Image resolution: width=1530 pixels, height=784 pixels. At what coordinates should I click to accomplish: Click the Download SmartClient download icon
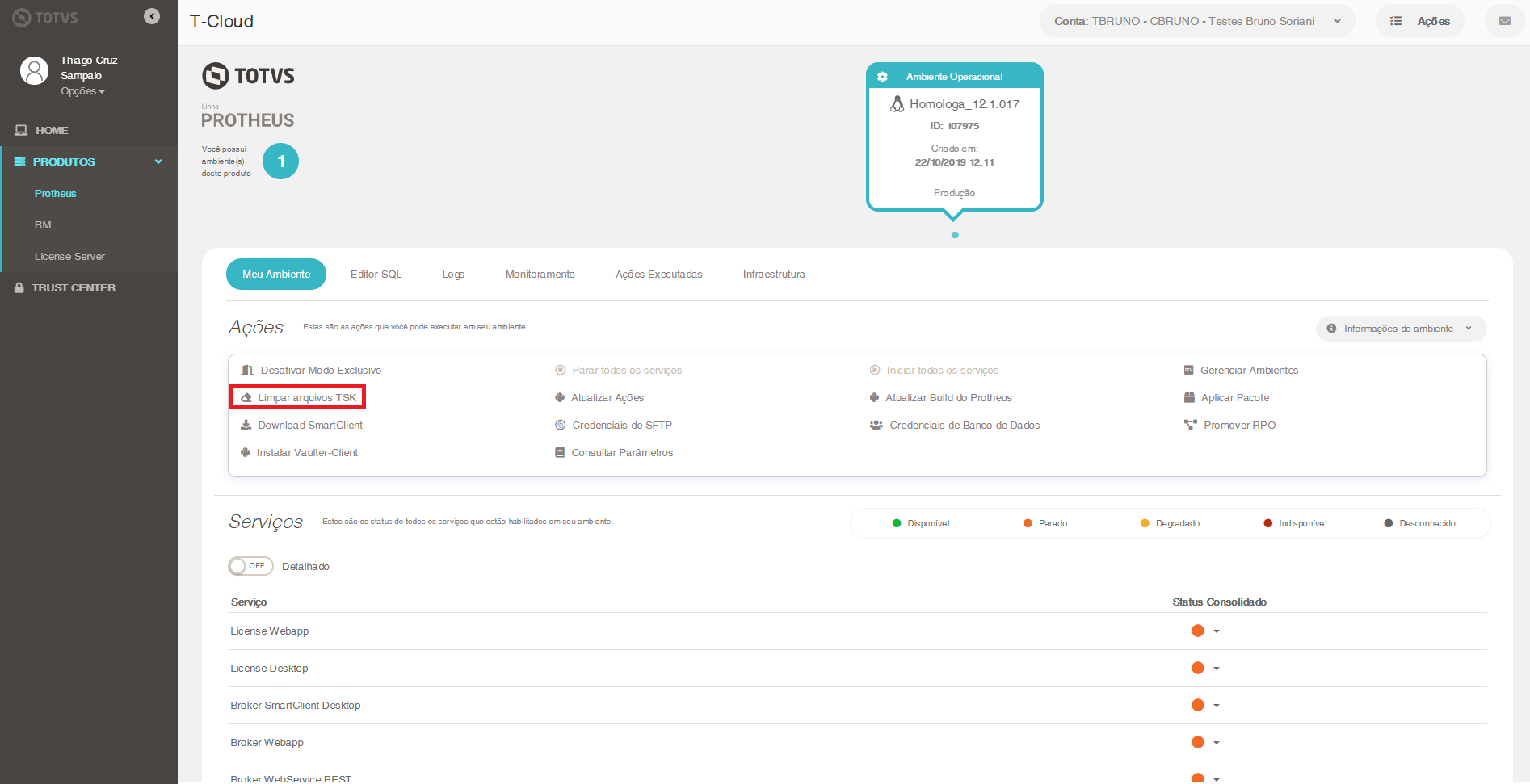pos(246,426)
